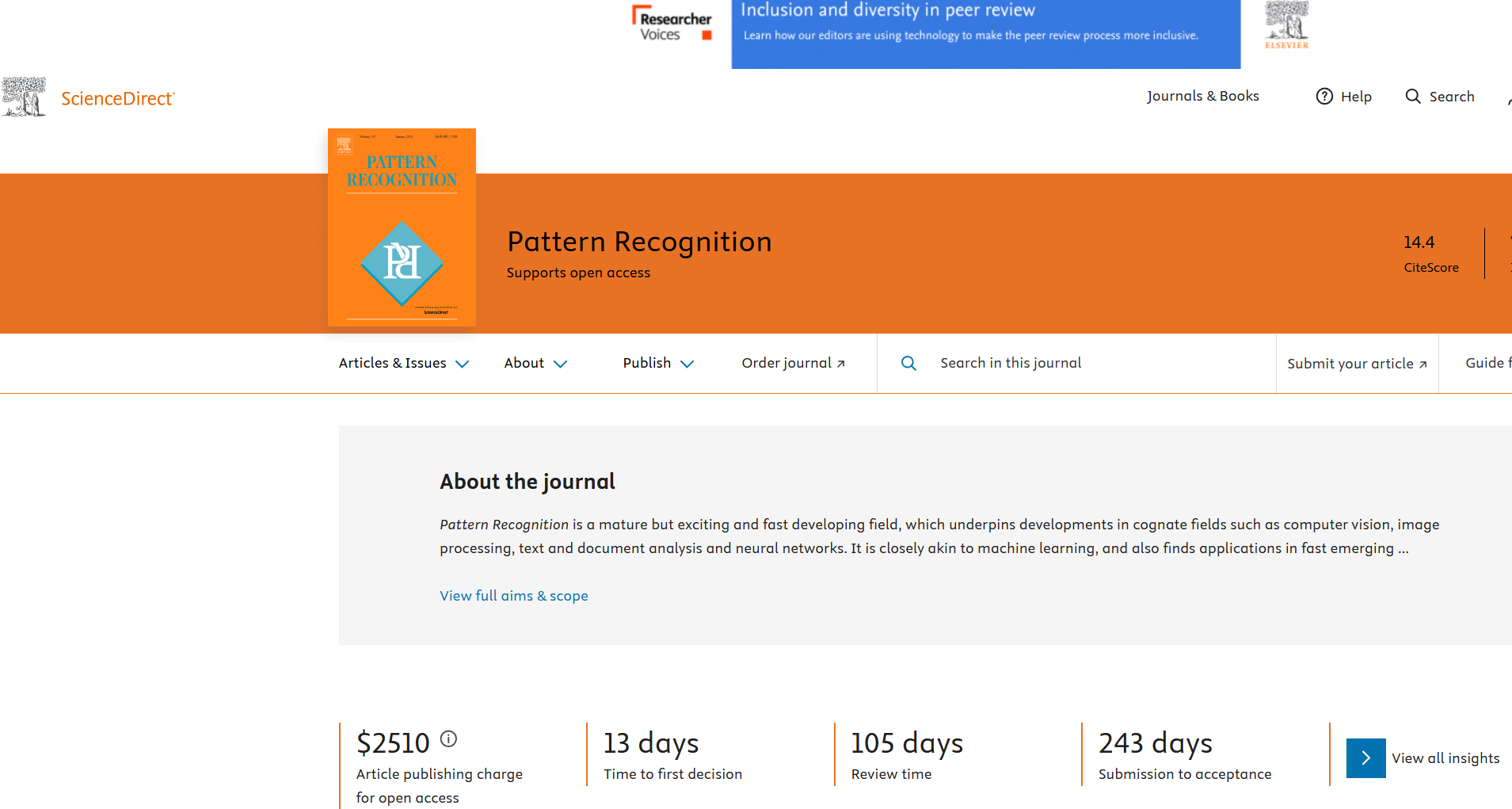Click the 13 days time to first decision
Viewport: 1512px width, 809px height.
[x=651, y=743]
